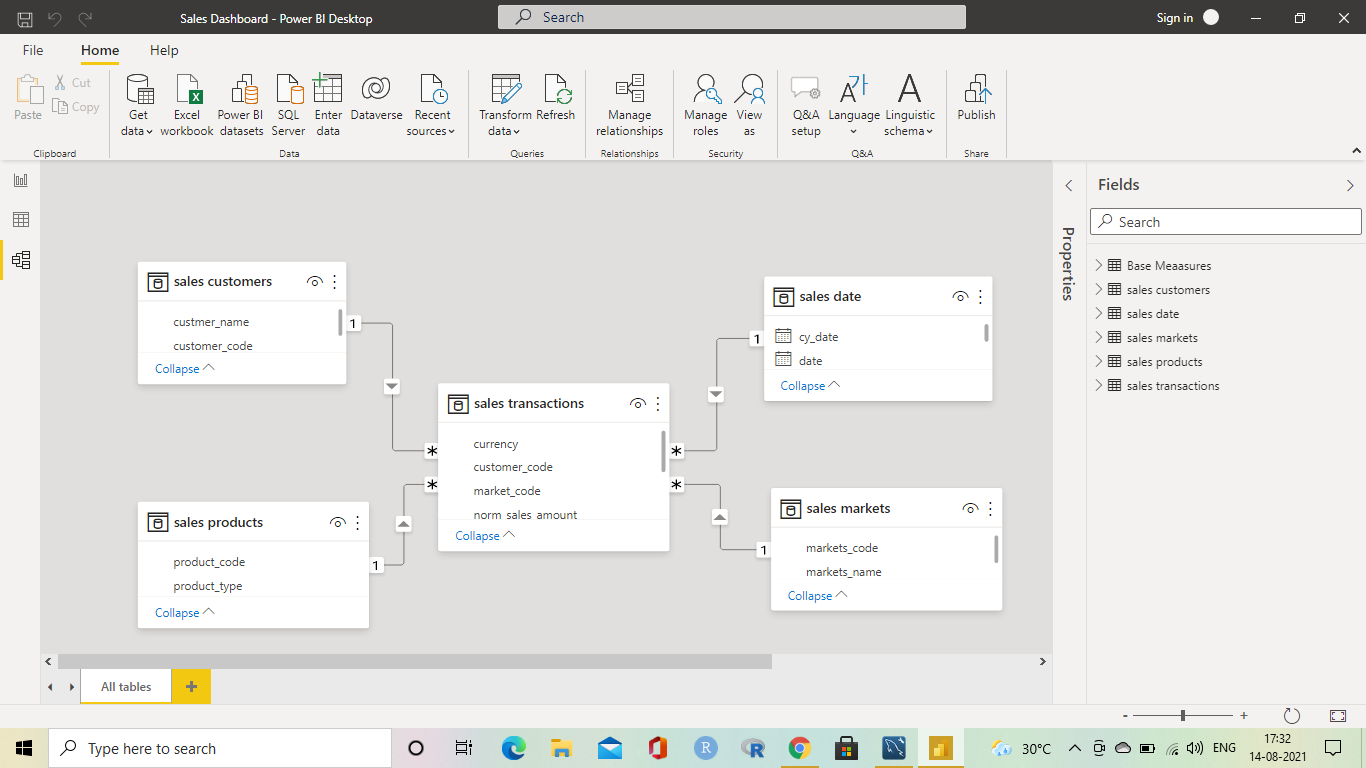This screenshot has height=768, width=1366.
Task: Increase zoom using the zoom slider
Action: (1243, 716)
